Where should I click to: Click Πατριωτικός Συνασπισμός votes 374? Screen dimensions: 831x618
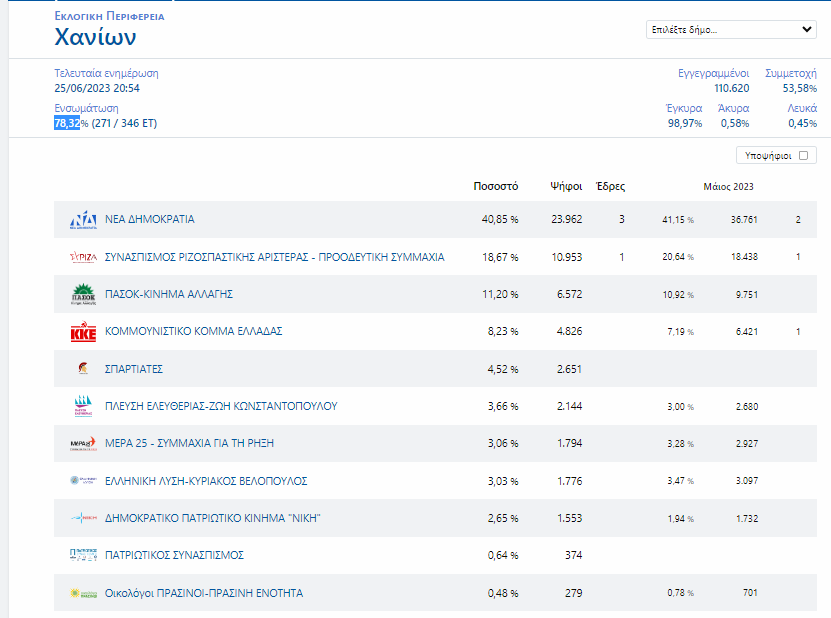573,555
